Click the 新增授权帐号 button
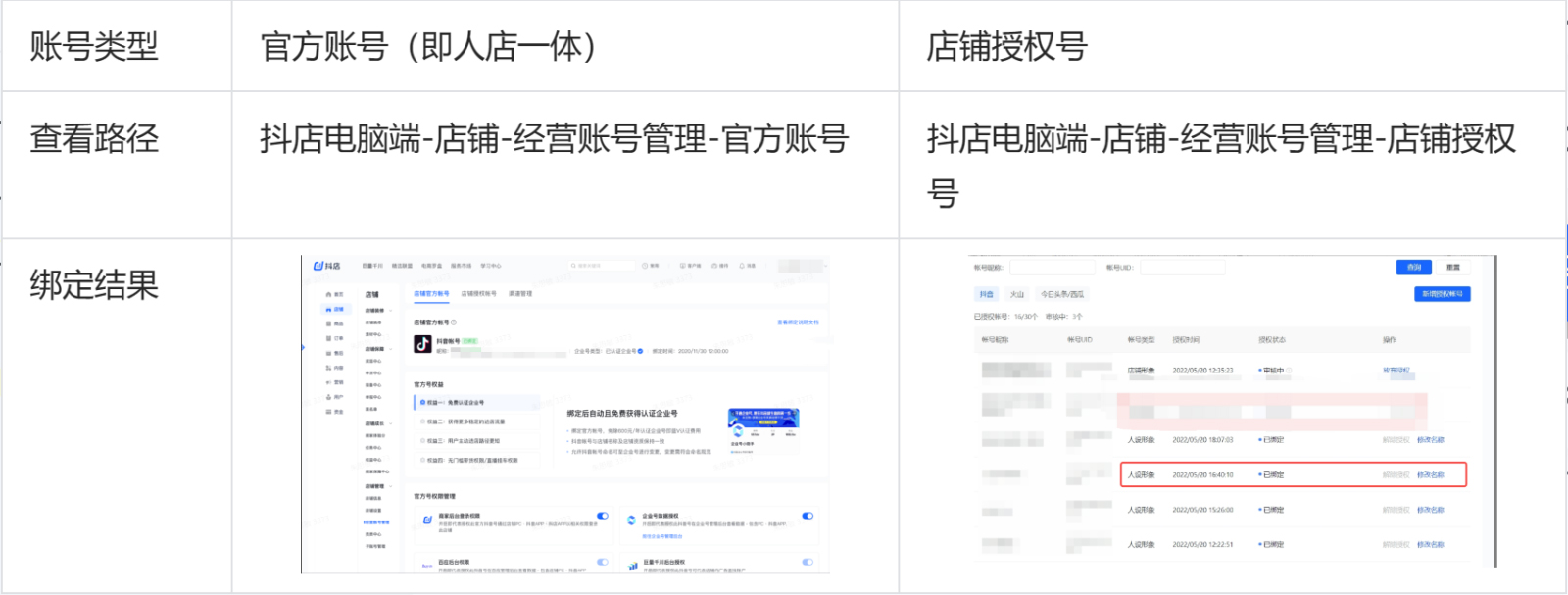The height and width of the screenshot is (595, 1568). [x=1443, y=294]
